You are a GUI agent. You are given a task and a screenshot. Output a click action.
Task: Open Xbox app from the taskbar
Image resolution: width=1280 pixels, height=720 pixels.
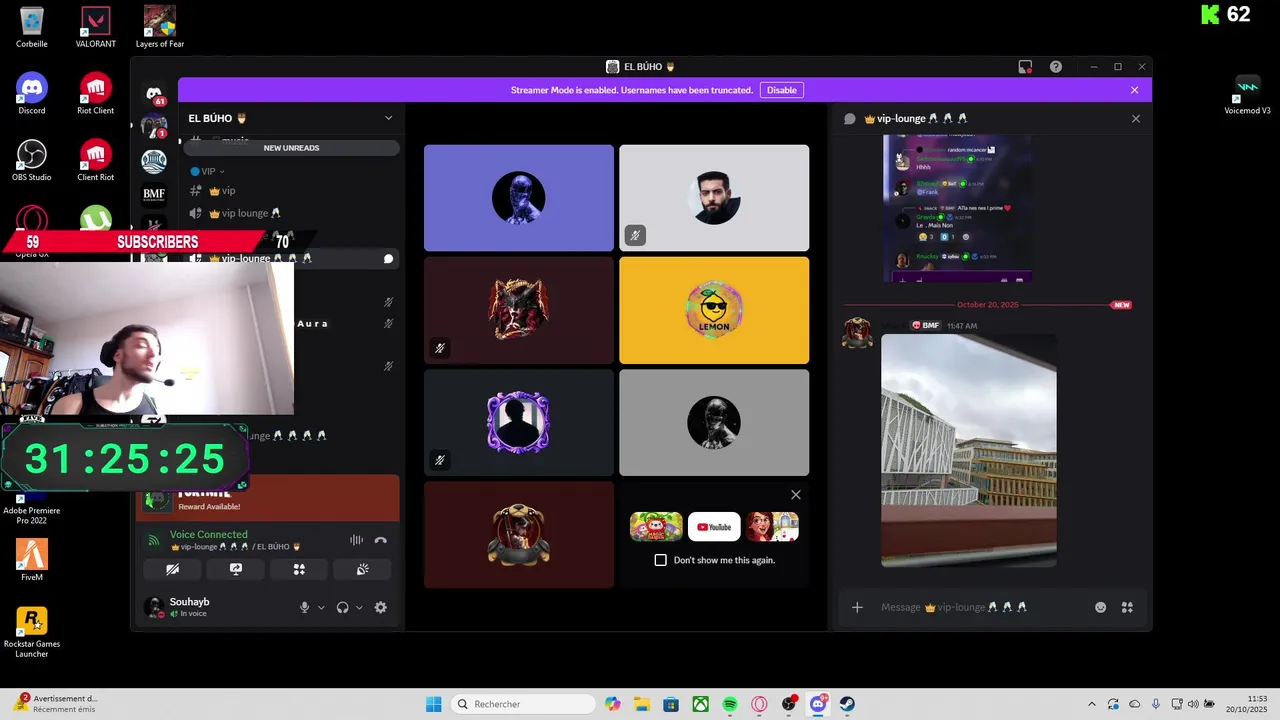[701, 704]
